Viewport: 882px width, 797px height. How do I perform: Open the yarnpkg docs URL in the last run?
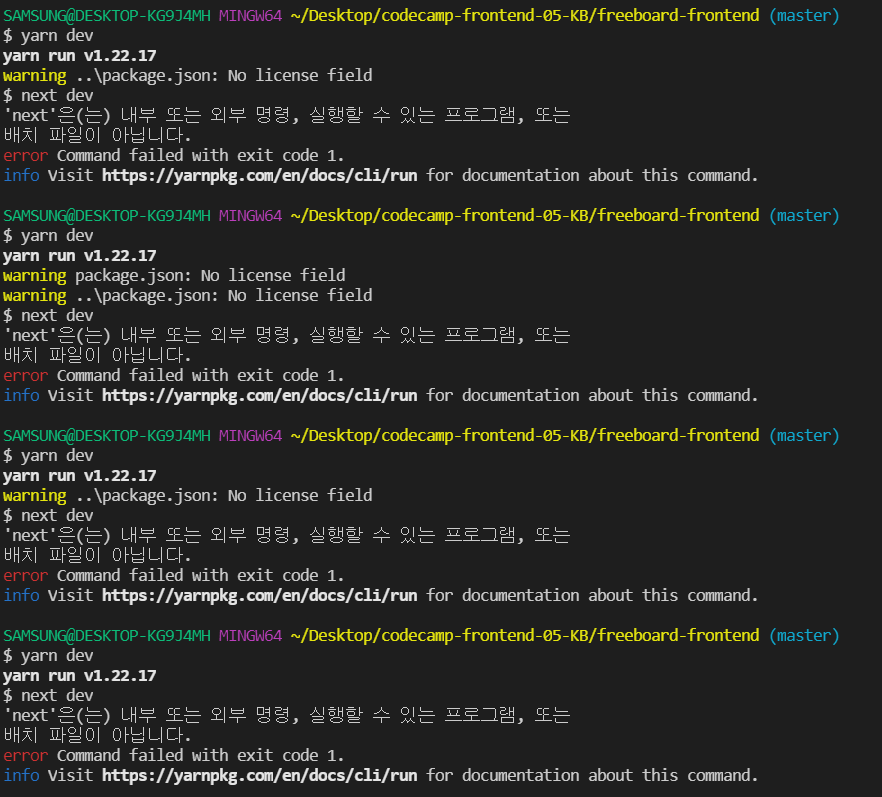click(x=259, y=776)
